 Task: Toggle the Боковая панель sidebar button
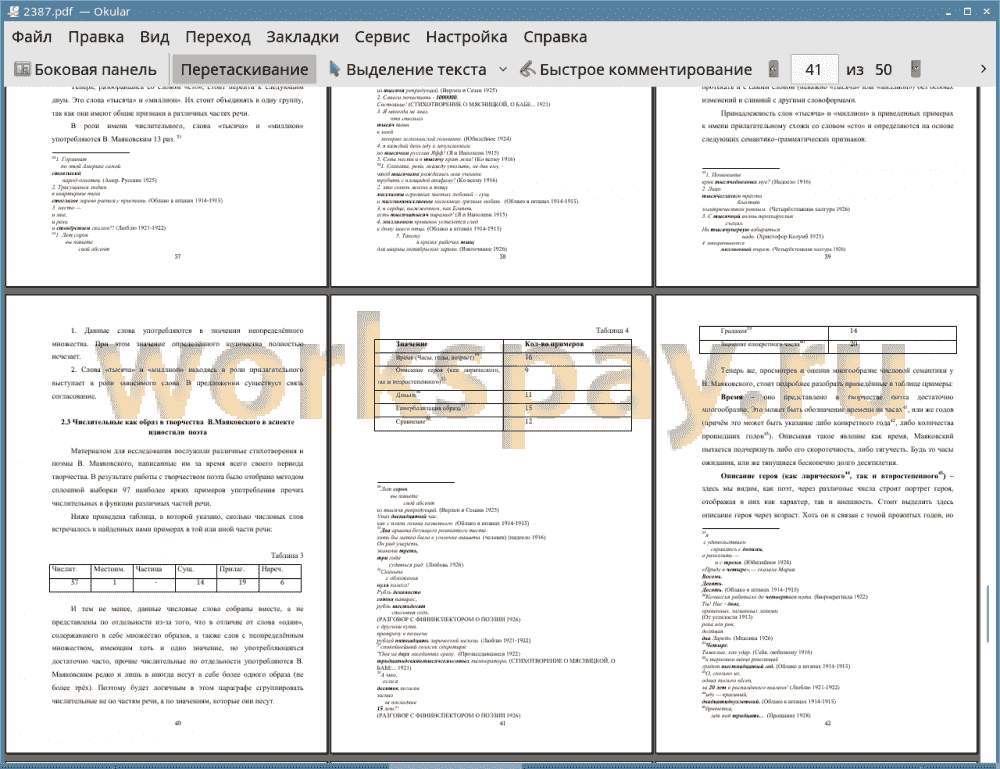85,70
